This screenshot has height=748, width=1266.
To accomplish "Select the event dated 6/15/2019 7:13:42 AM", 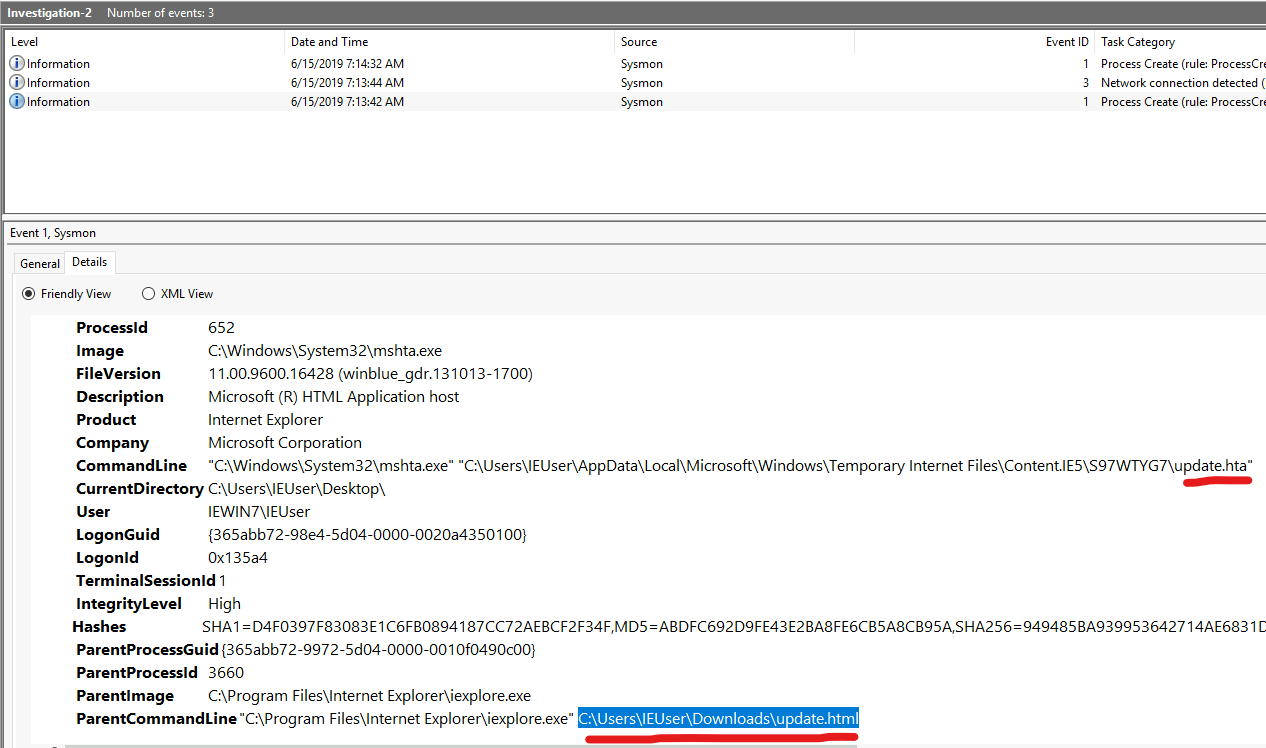I will point(636,102).
